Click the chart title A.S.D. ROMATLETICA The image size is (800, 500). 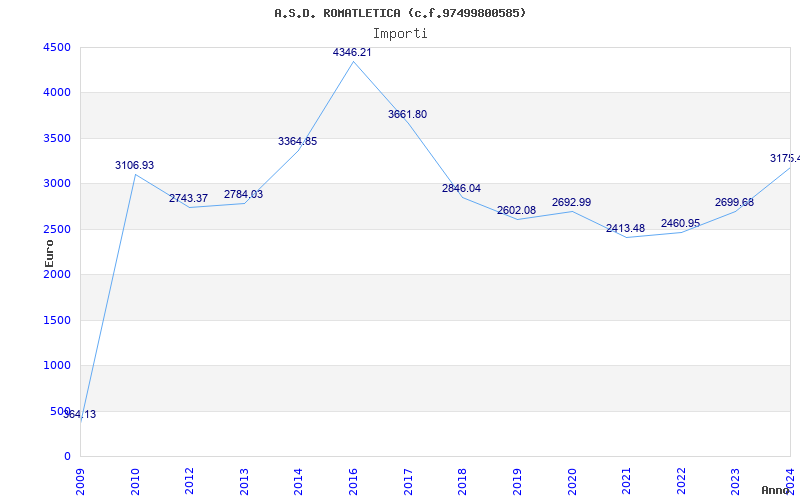(400, 13)
